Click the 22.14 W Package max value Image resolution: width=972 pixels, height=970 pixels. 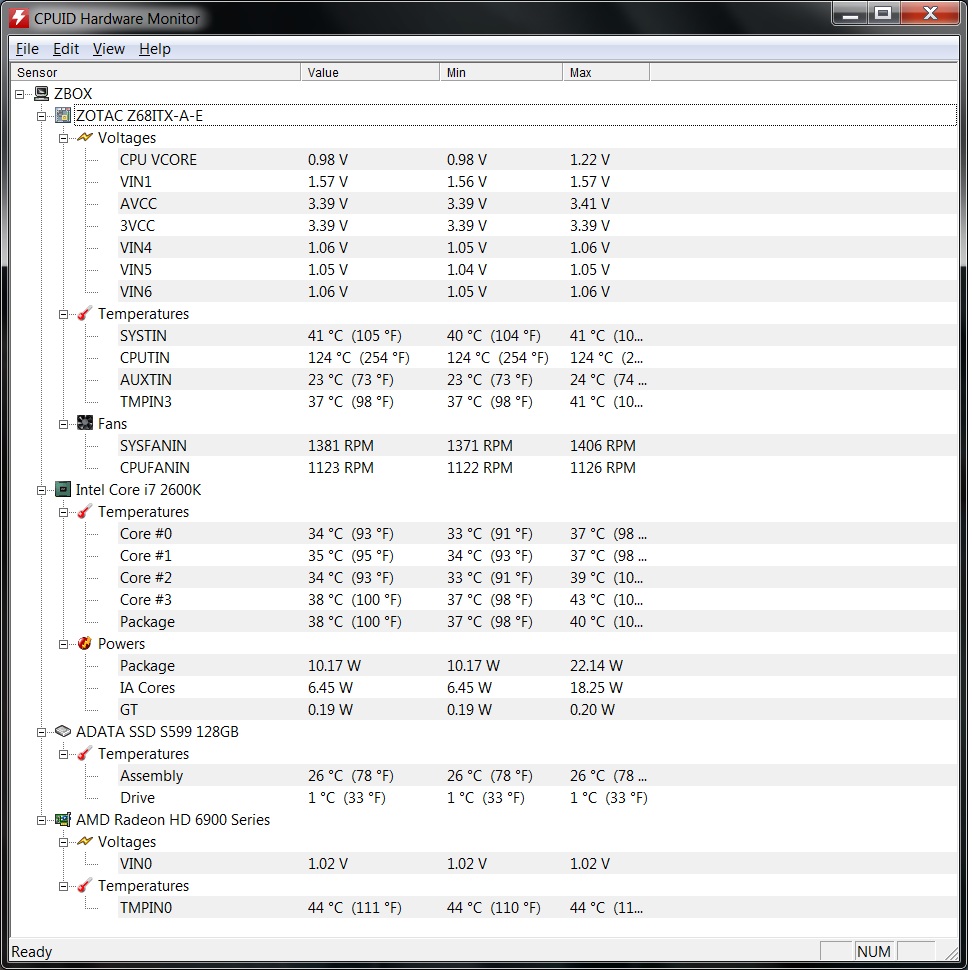coord(596,666)
